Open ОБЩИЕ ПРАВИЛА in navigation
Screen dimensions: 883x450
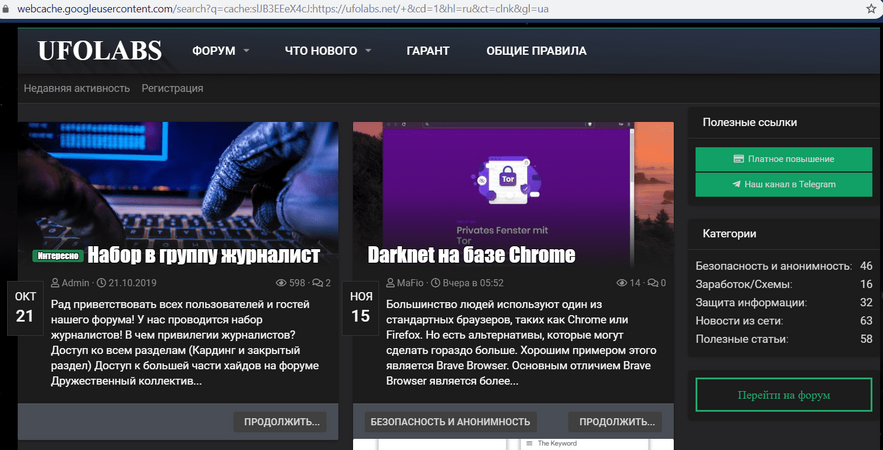536,51
